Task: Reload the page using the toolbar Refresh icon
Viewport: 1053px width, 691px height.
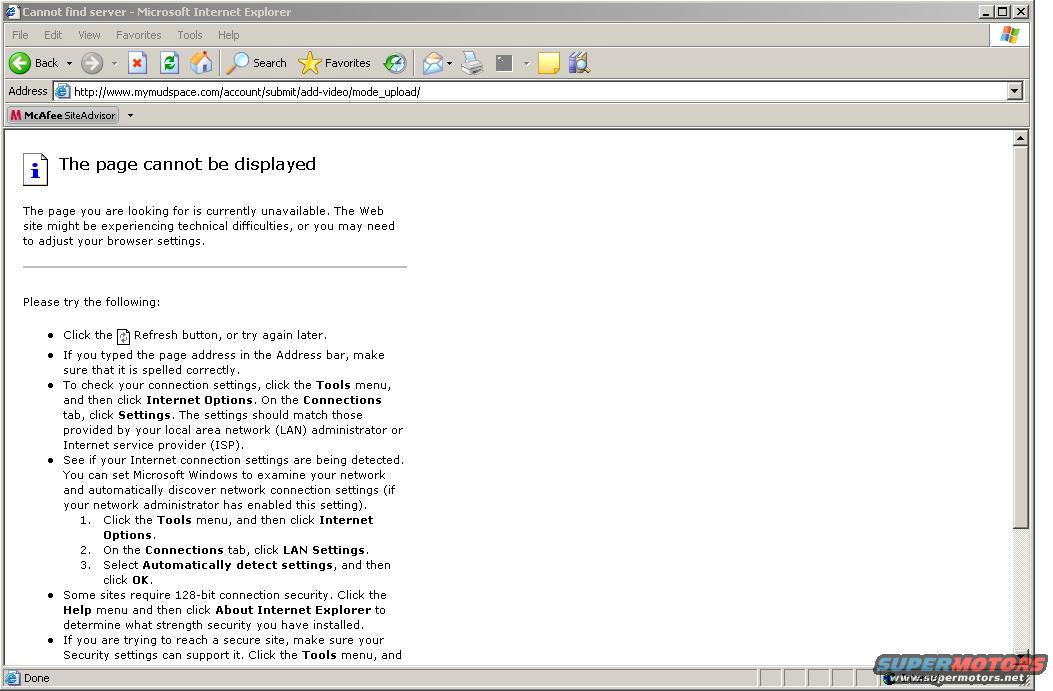Action: 169,63
